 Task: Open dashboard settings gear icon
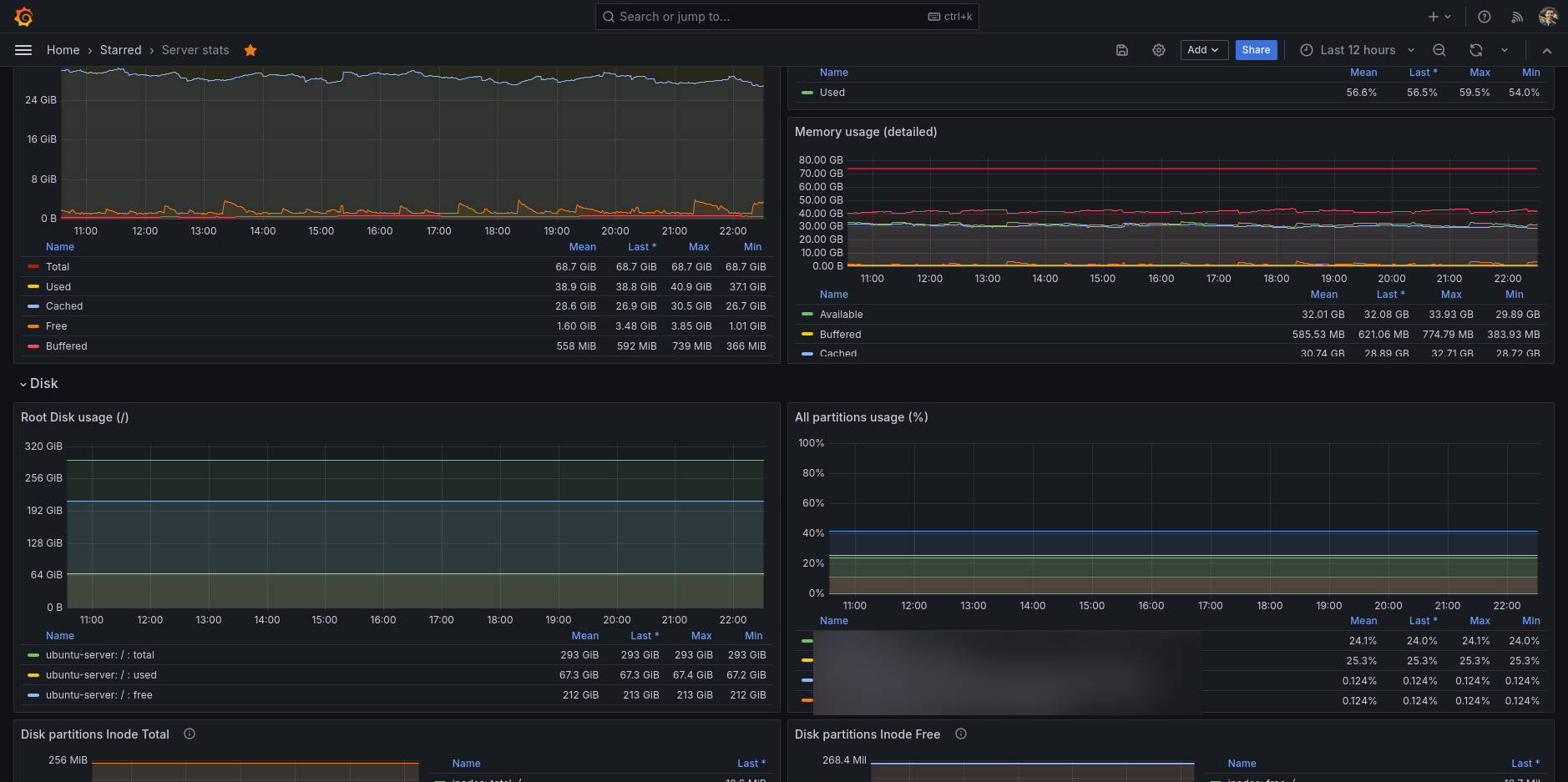(1158, 50)
